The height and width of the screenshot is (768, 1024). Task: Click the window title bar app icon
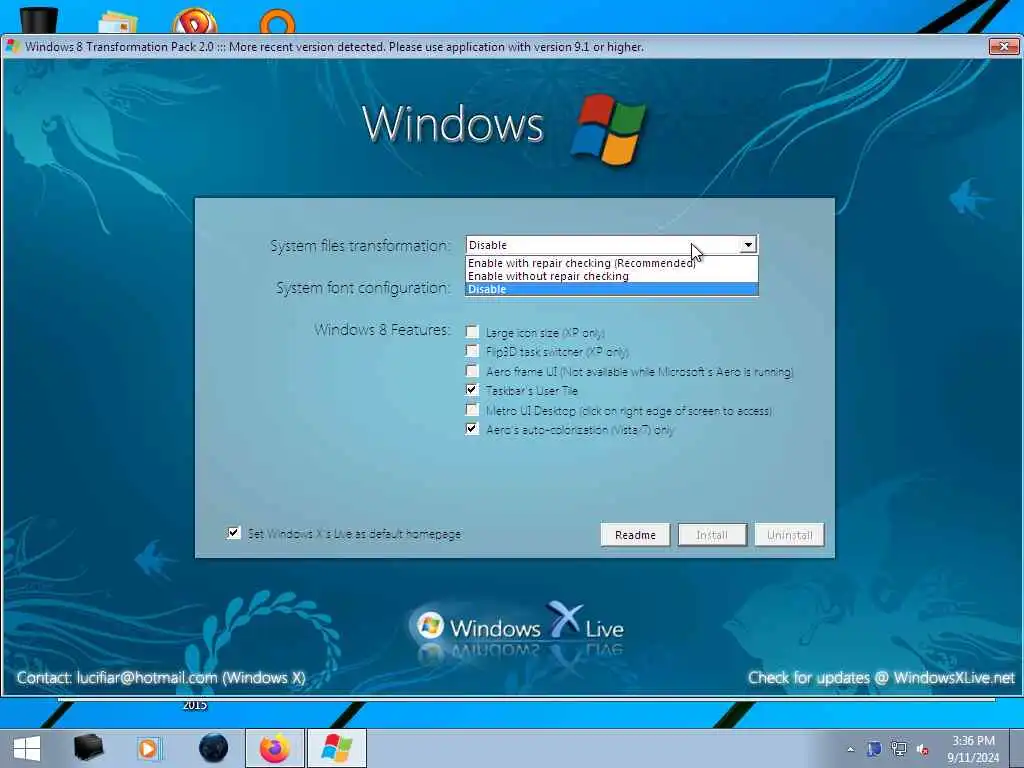pyautogui.click(x=13, y=46)
